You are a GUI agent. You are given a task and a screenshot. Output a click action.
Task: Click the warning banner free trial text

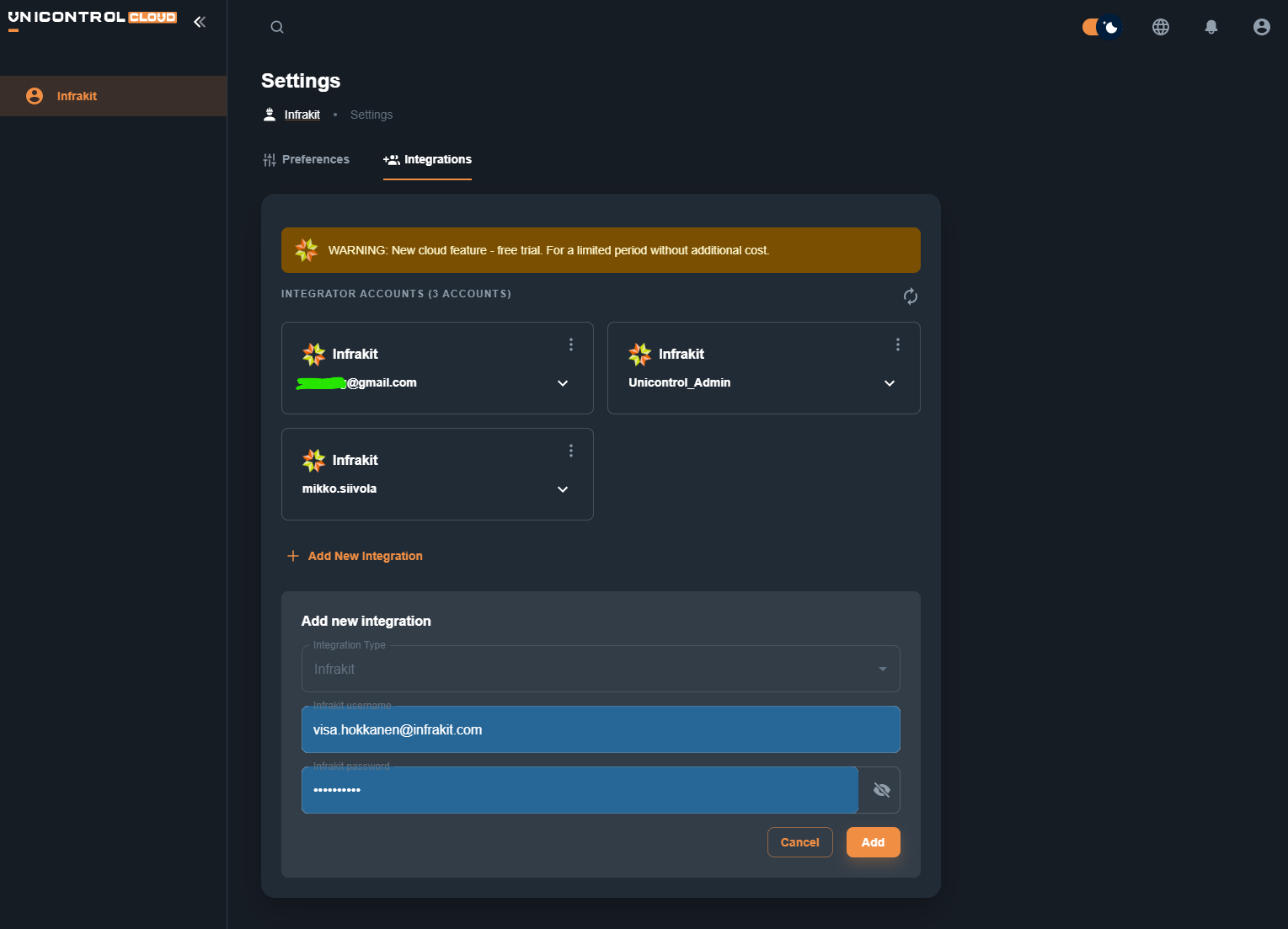549,250
